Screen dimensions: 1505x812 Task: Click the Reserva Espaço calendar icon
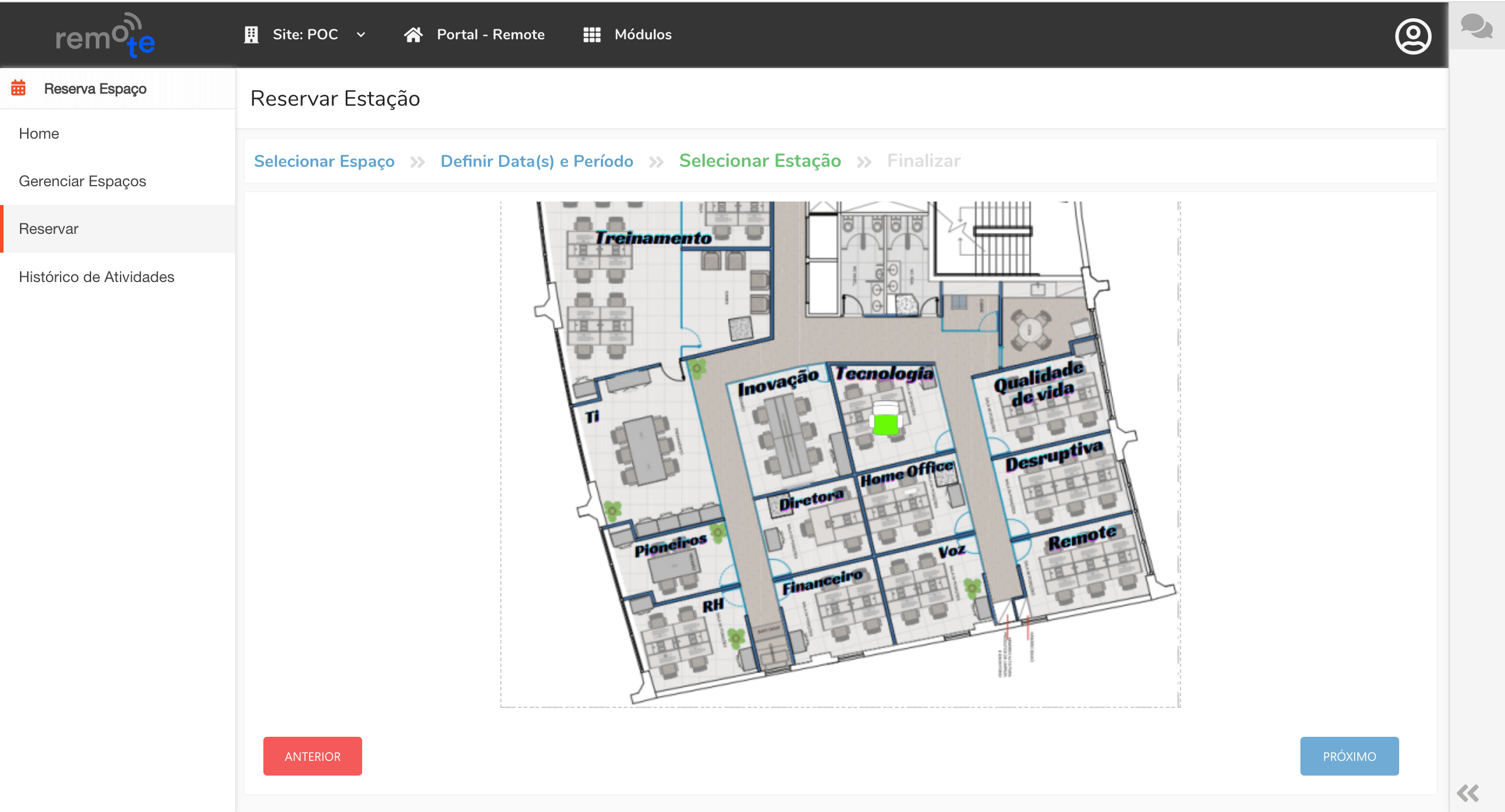click(x=18, y=88)
